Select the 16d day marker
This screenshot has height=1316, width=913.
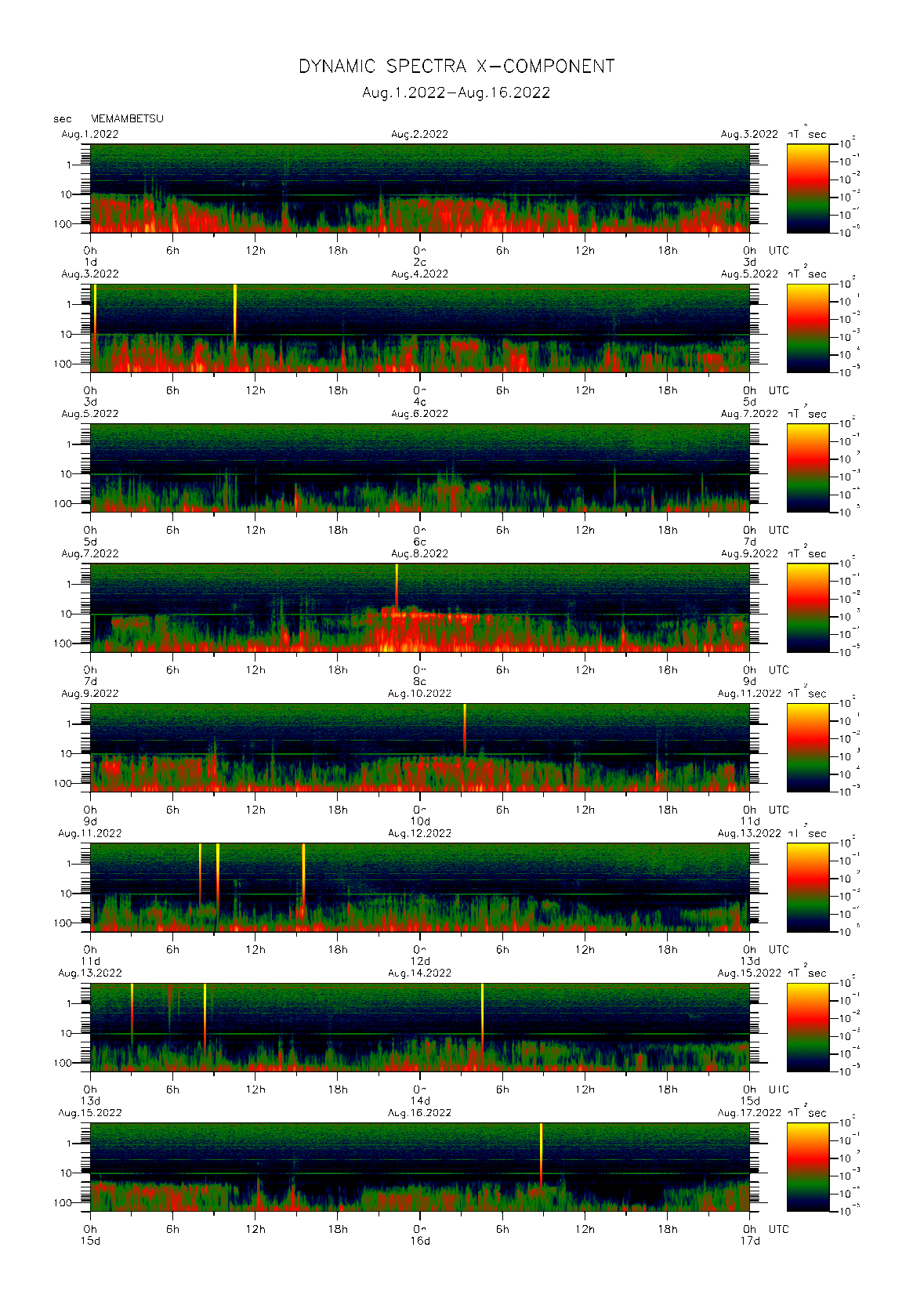(420, 1241)
